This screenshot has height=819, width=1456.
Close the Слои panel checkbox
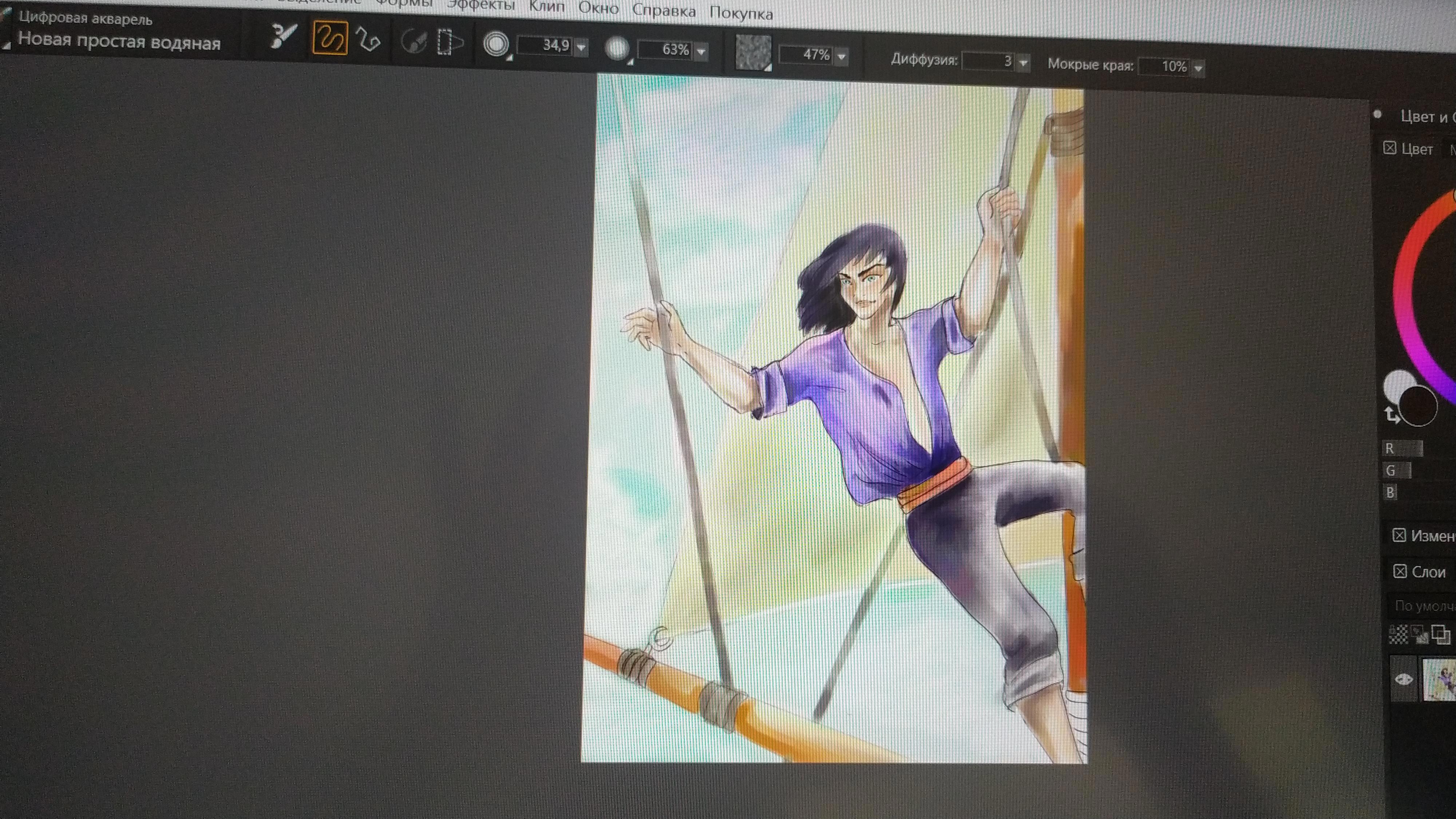pyautogui.click(x=1400, y=571)
